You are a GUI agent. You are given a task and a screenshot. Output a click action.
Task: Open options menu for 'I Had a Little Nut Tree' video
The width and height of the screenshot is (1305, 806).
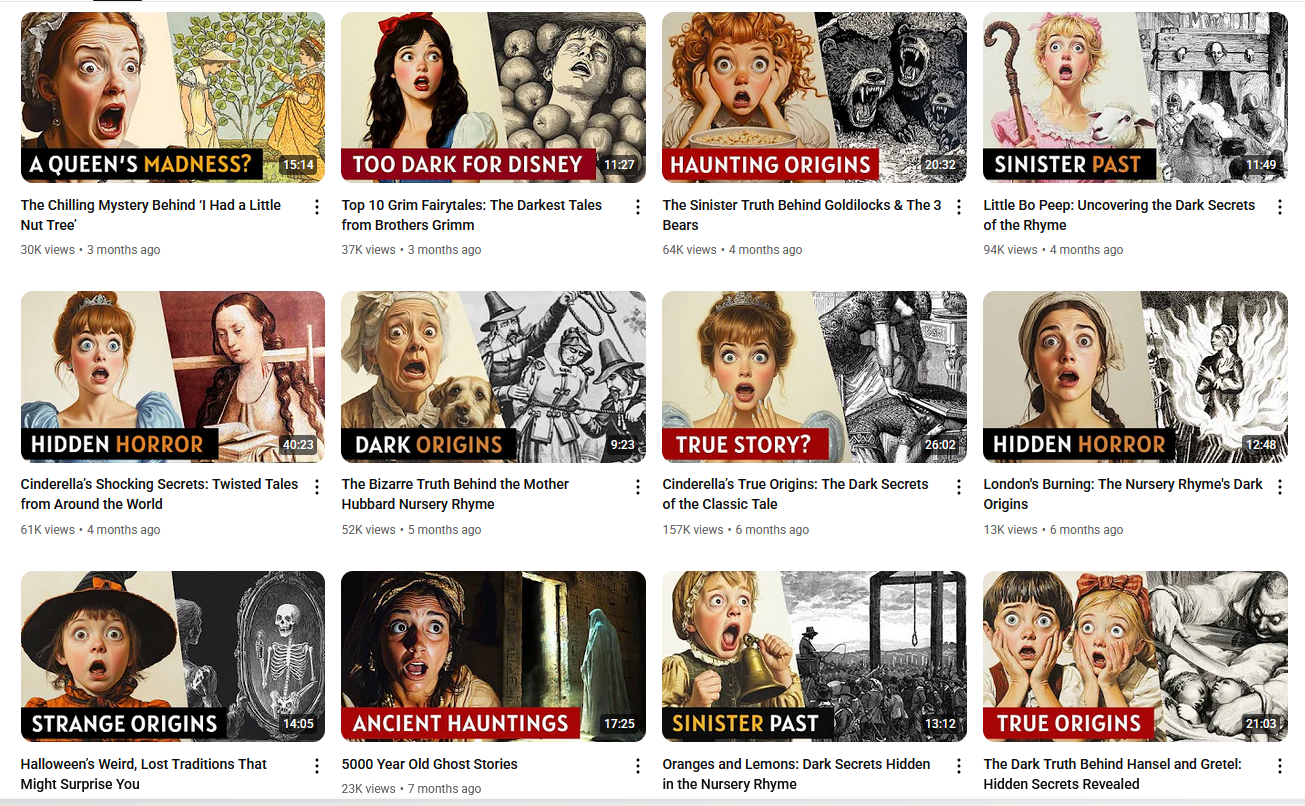(317, 207)
